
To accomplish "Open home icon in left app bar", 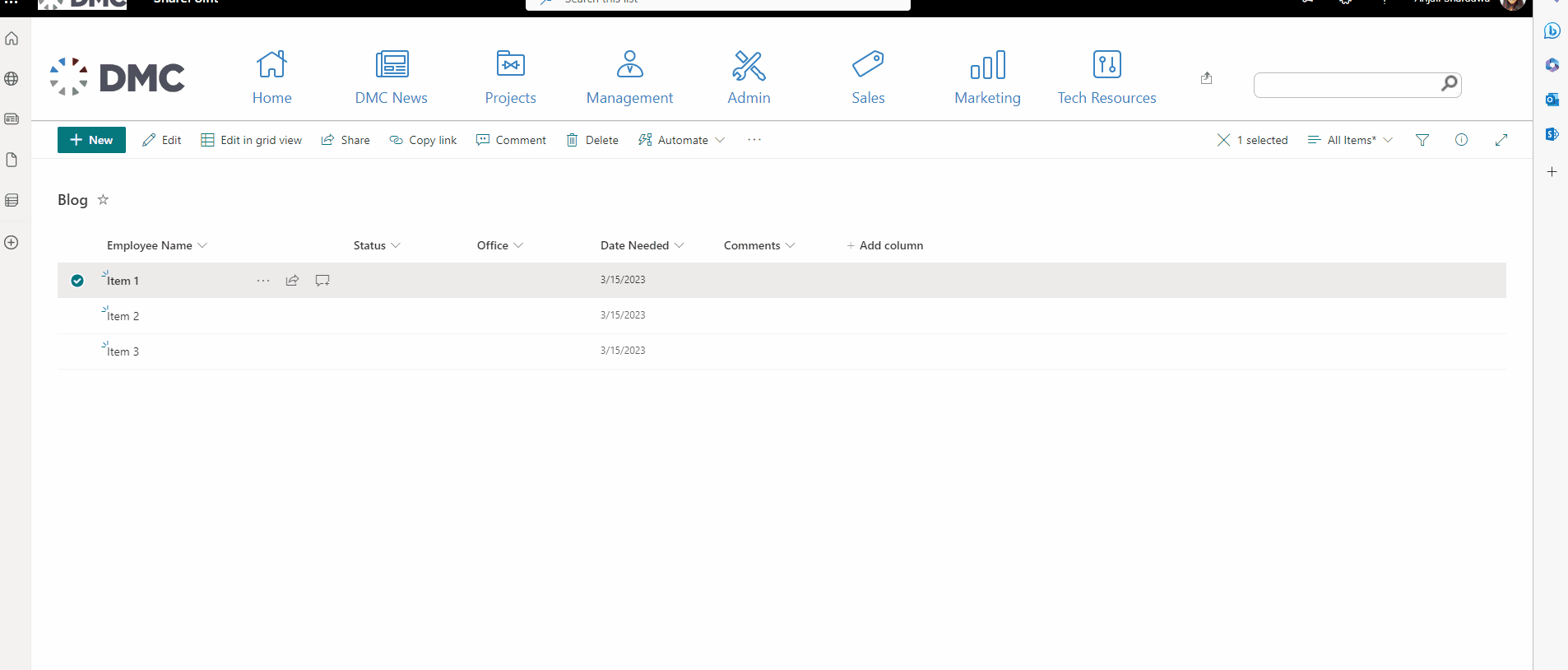I will pyautogui.click(x=12, y=39).
